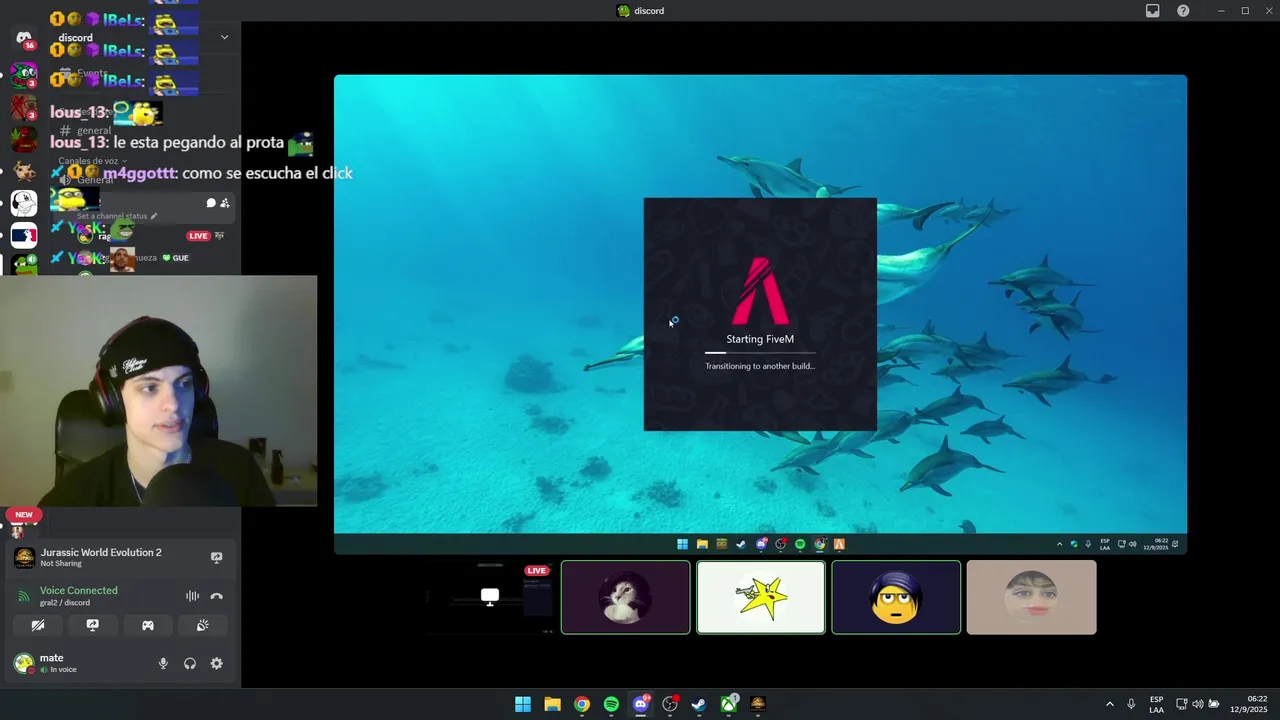
Task: Disconnect from the voice channel
Action: tap(216, 596)
